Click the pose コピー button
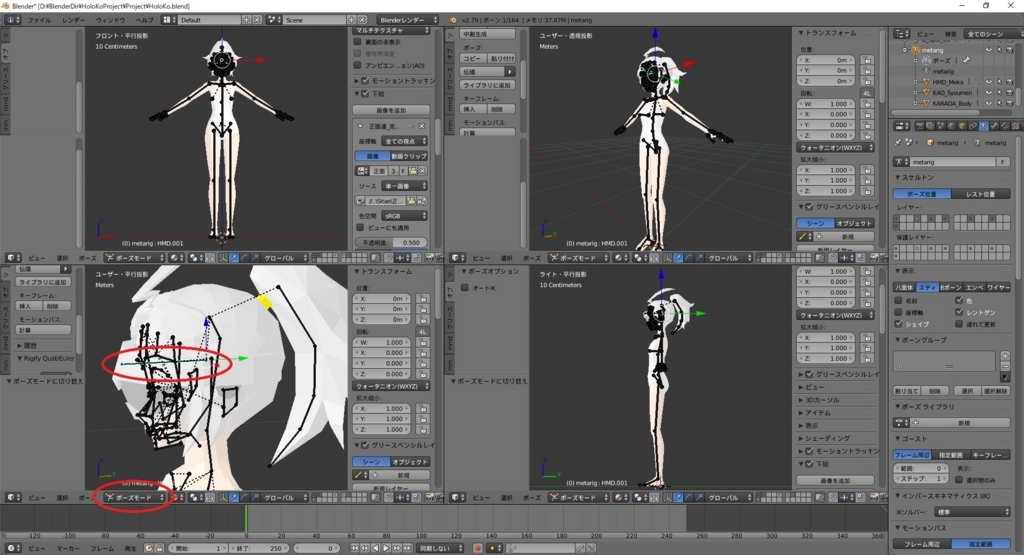Viewport: 1024px width, 555px height. (x=472, y=58)
